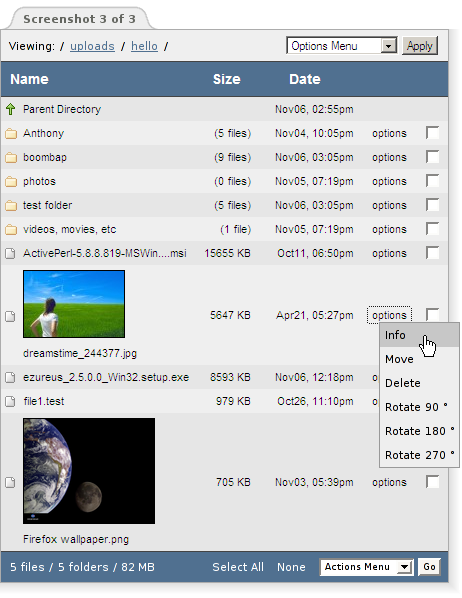Click the Screenshot 3 of 3 tab
Image resolution: width=462 pixels, height=598 pixels.
(79, 19)
